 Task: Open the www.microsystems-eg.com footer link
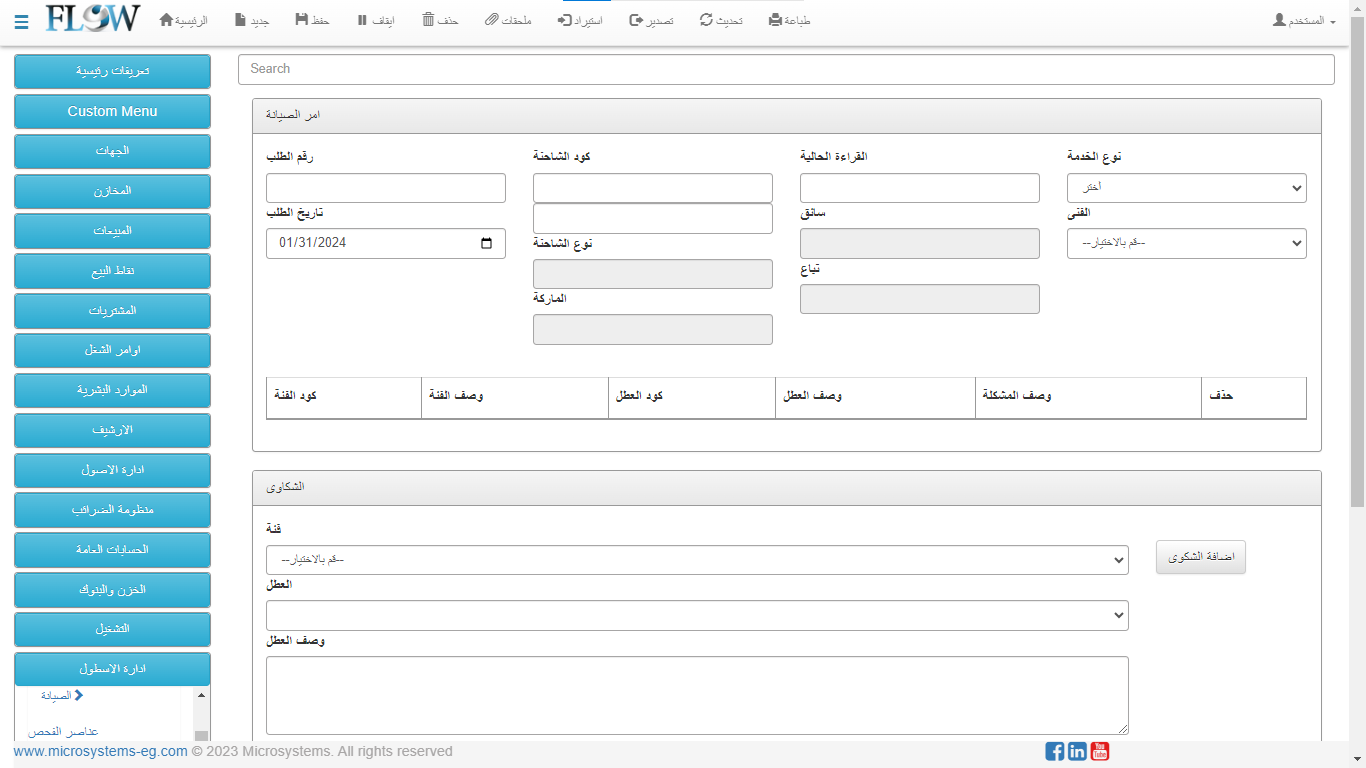(100, 751)
